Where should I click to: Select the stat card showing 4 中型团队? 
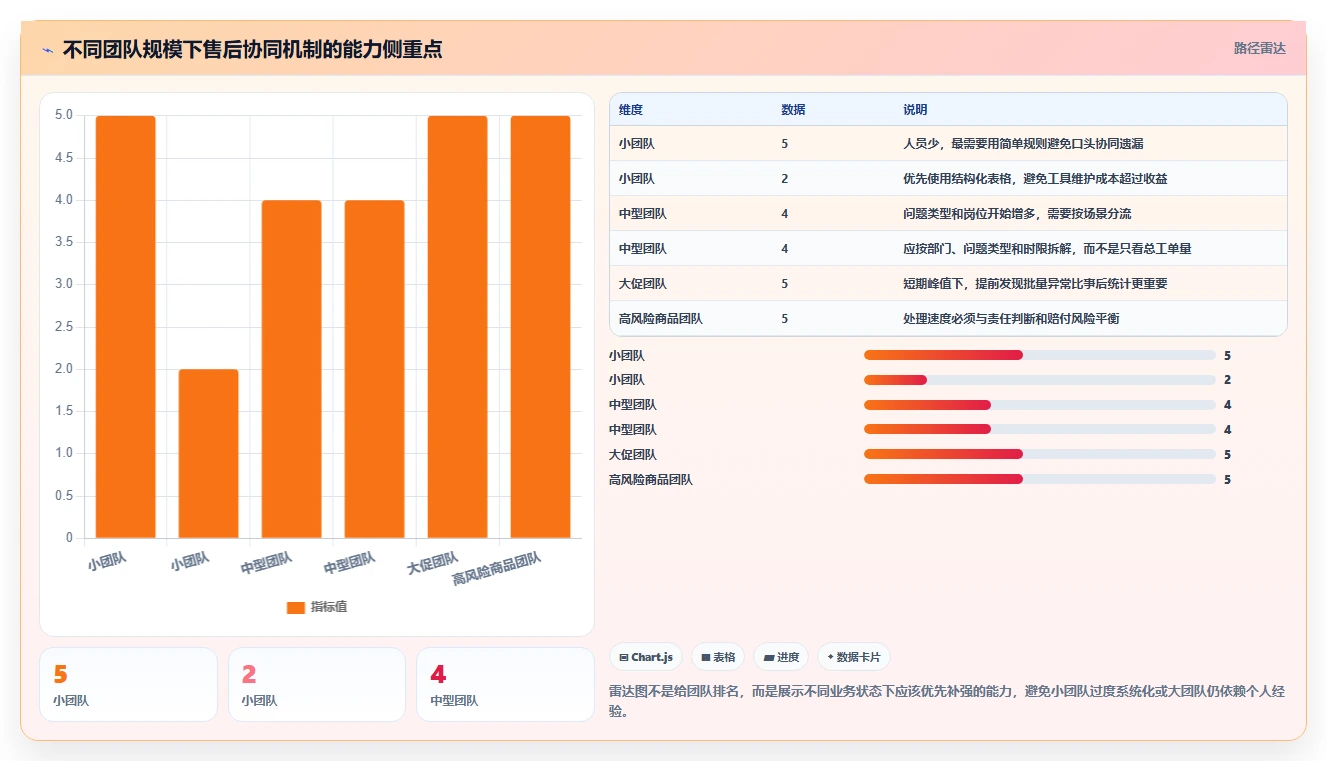(505, 684)
